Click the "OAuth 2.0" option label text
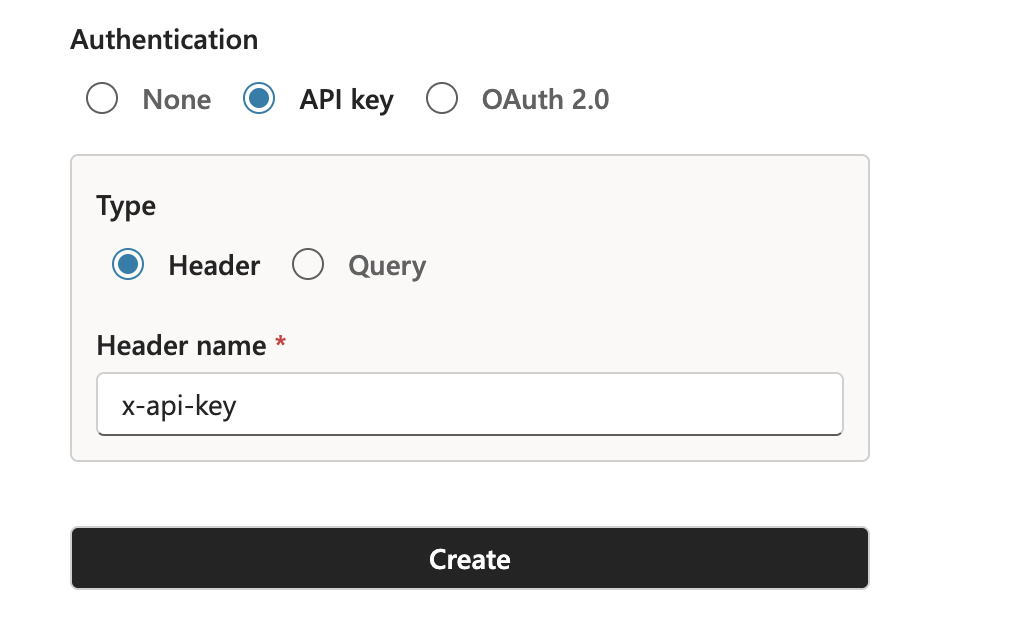Screen dimensions: 1032x642 545,100
